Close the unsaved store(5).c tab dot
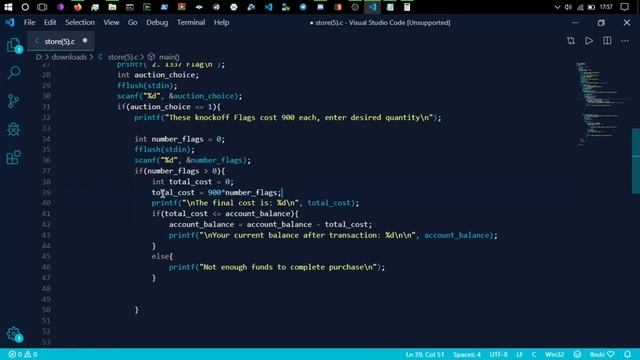The image size is (640, 360). tap(85, 41)
